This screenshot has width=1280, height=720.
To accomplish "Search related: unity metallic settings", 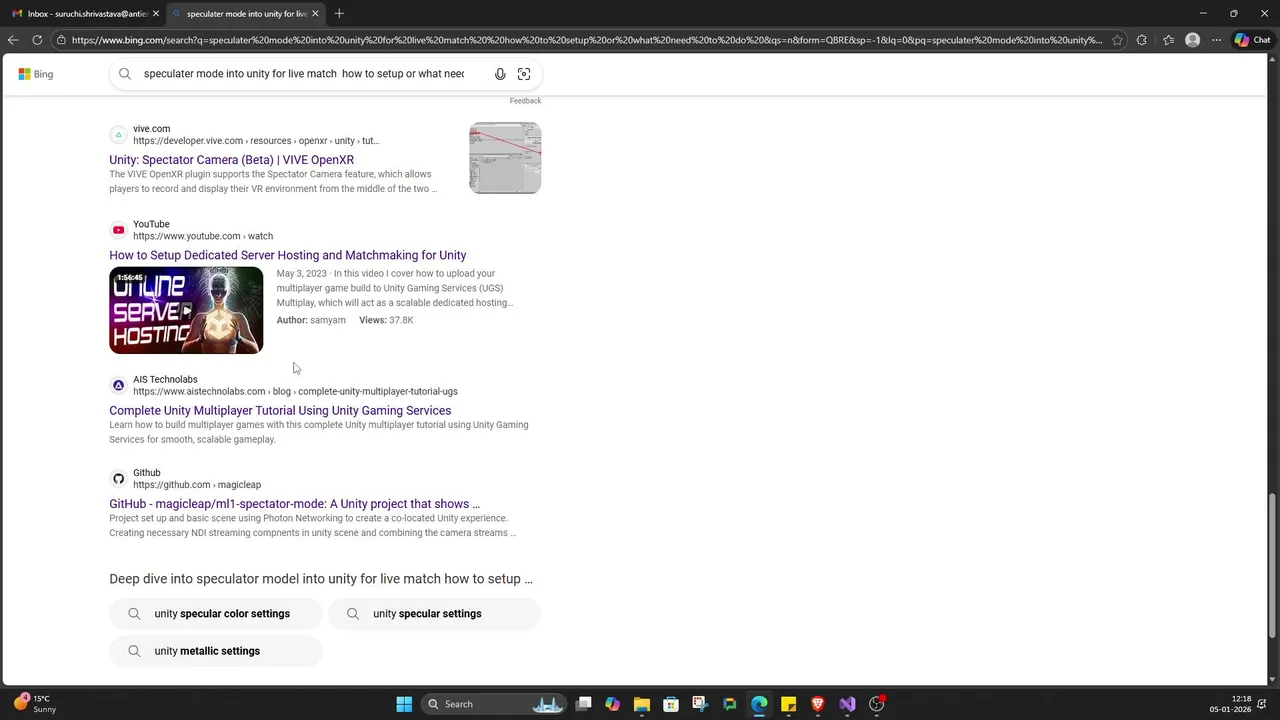I will click(x=216, y=651).
